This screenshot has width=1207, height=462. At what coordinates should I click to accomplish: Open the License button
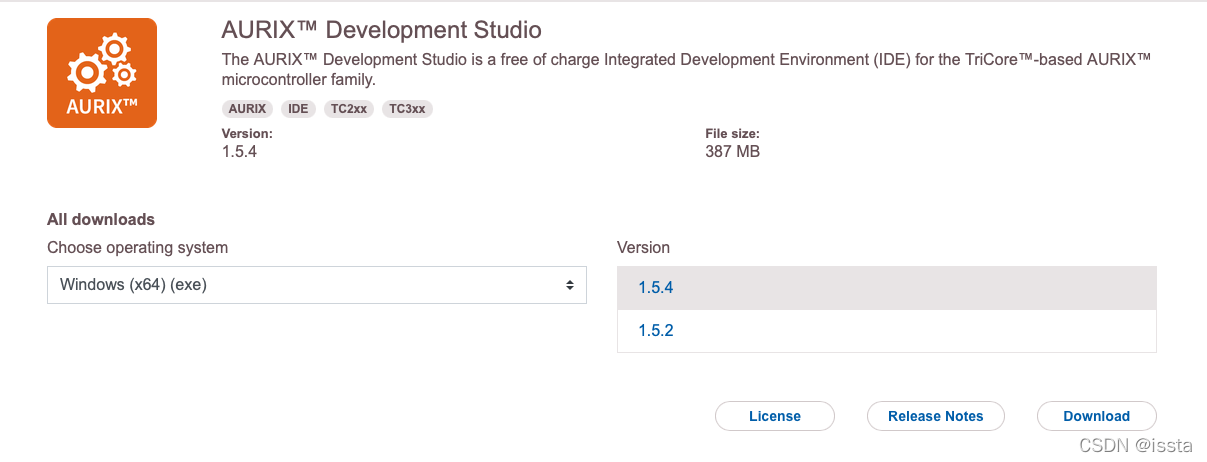[775, 416]
